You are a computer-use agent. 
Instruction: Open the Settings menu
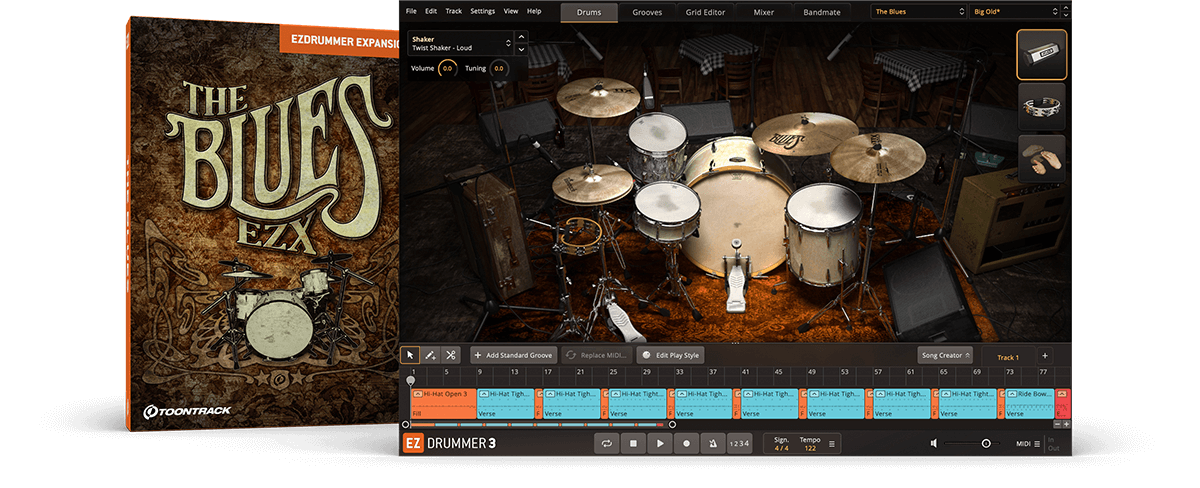[x=482, y=11]
